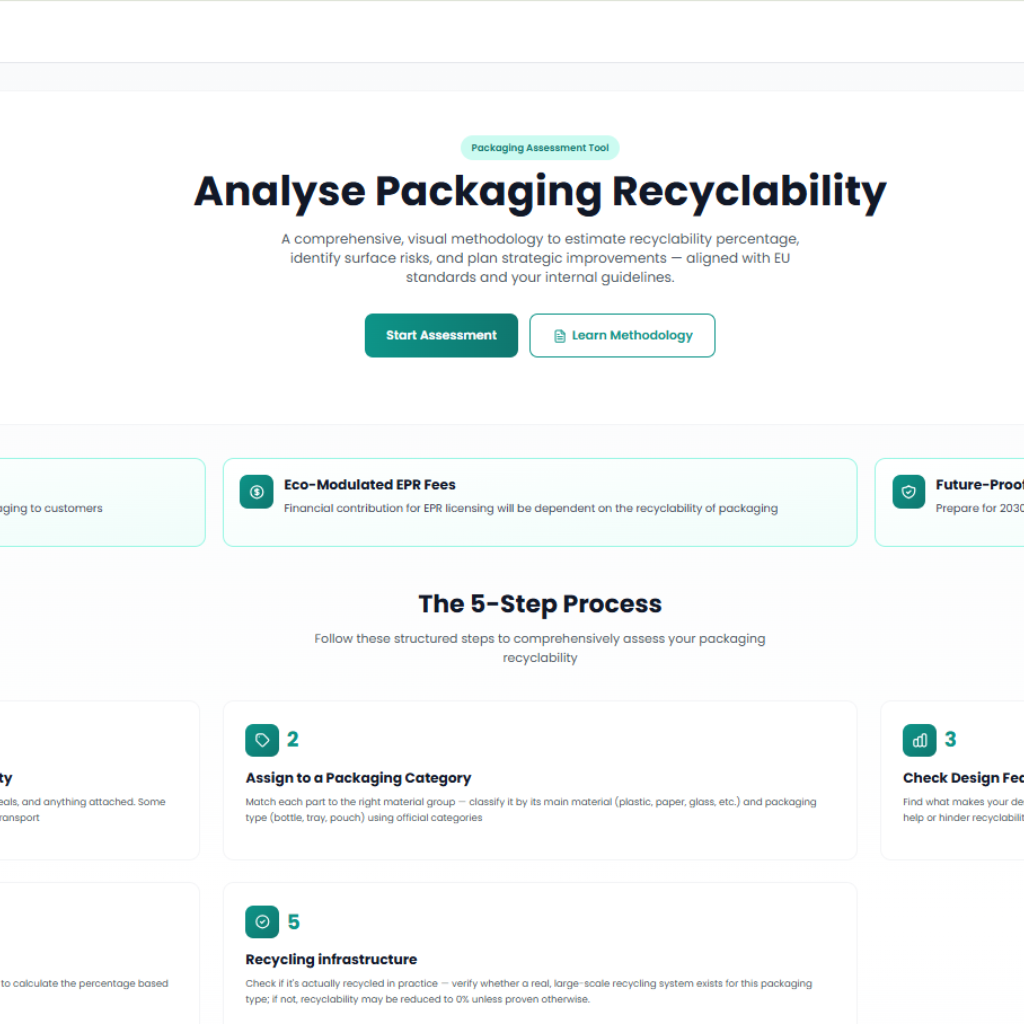Click the check circle icon for step 5

[x=262, y=922]
